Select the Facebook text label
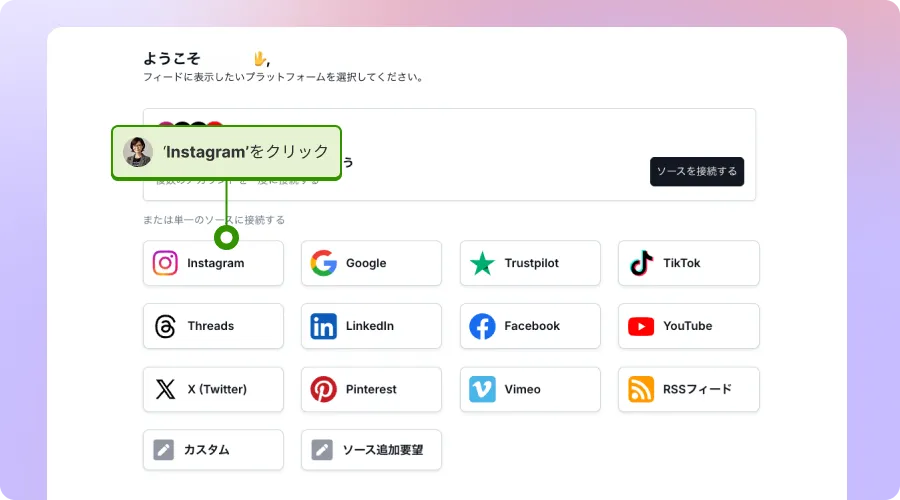Screen dimensions: 900x500 point(532,326)
